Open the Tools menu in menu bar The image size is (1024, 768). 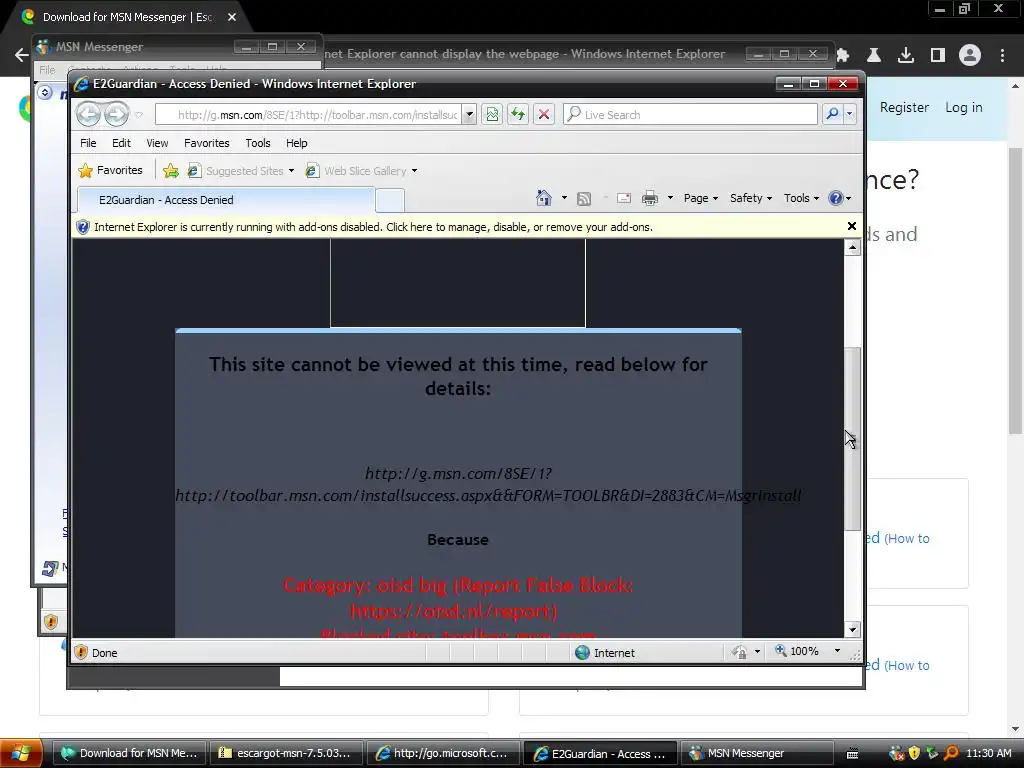click(x=258, y=143)
